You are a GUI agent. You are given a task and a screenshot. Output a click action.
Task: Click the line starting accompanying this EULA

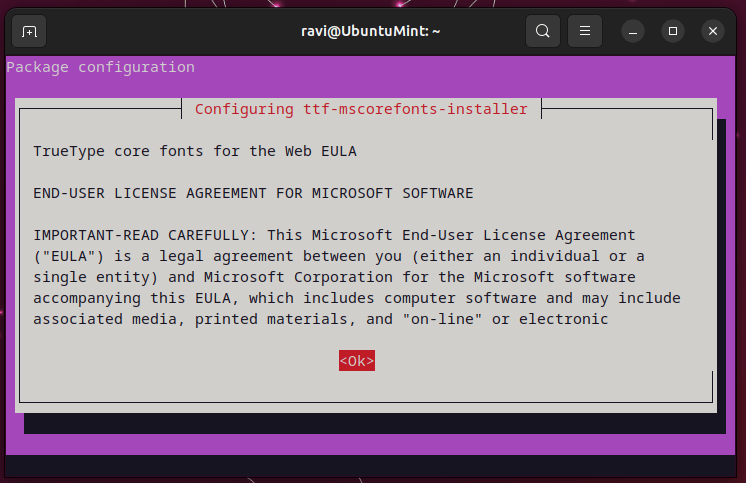click(357, 298)
